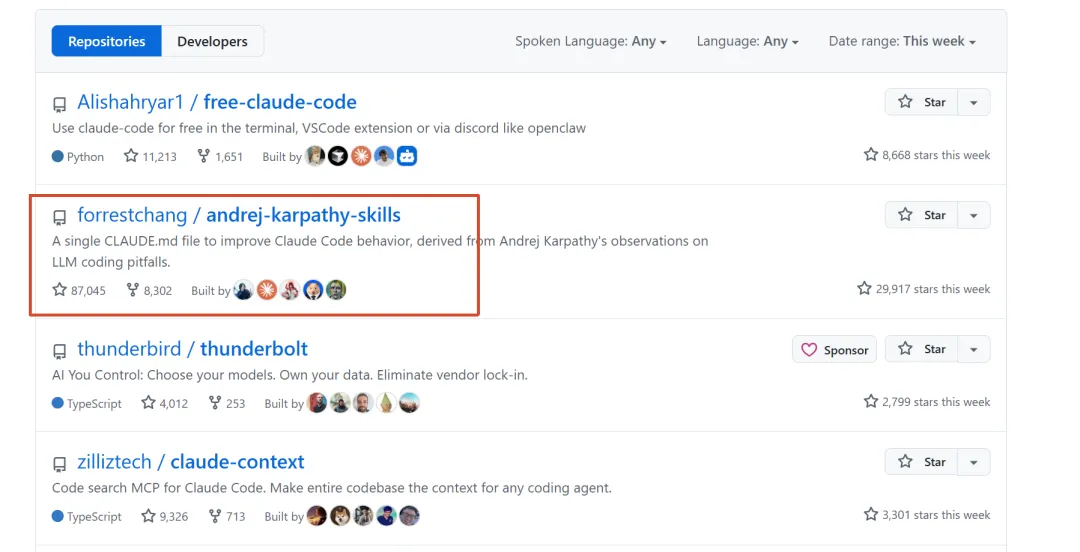
Task: Click repo icon beside thunderbird / thunderbolt
Action: (59, 351)
